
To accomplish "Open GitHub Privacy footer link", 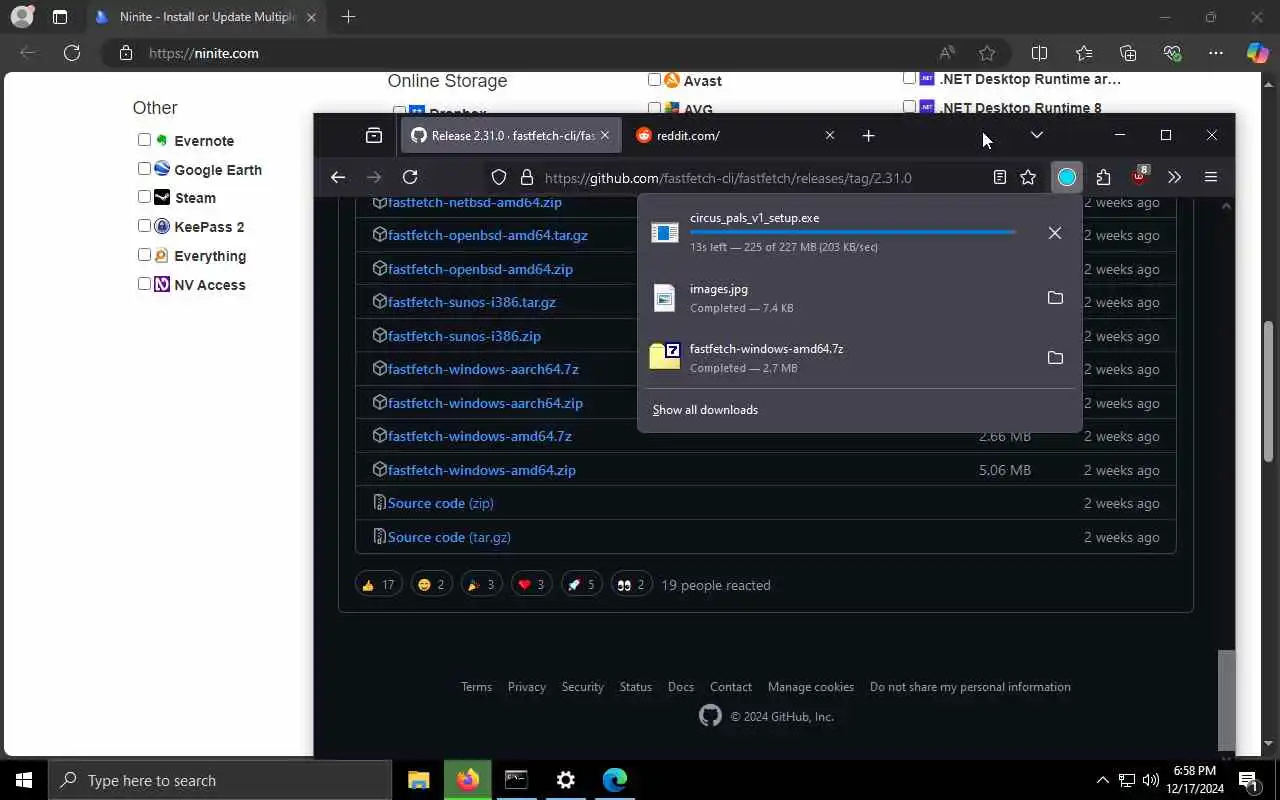I will point(526,687).
